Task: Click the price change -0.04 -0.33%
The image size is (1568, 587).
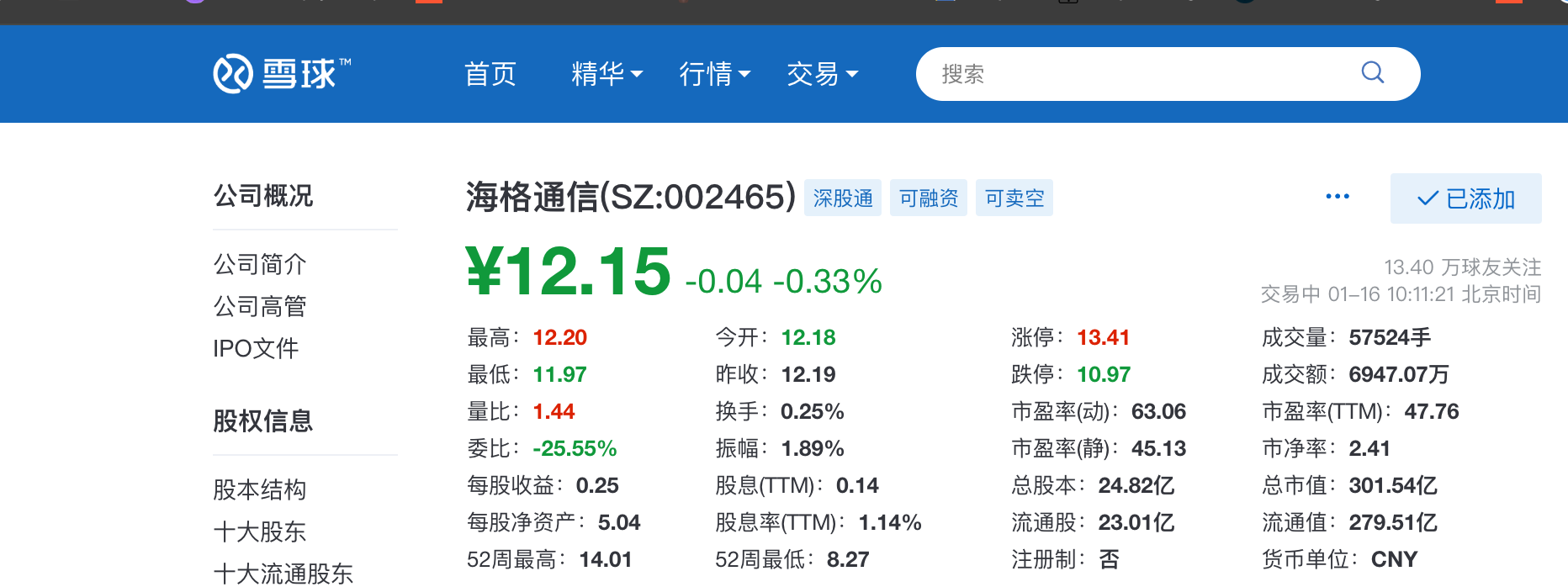Action: (784, 281)
